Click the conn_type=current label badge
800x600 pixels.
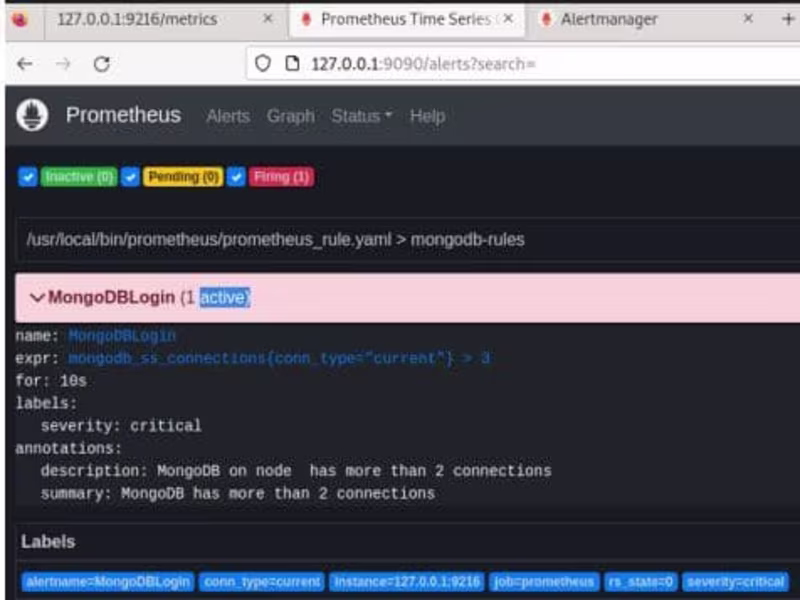pyautogui.click(x=262, y=582)
